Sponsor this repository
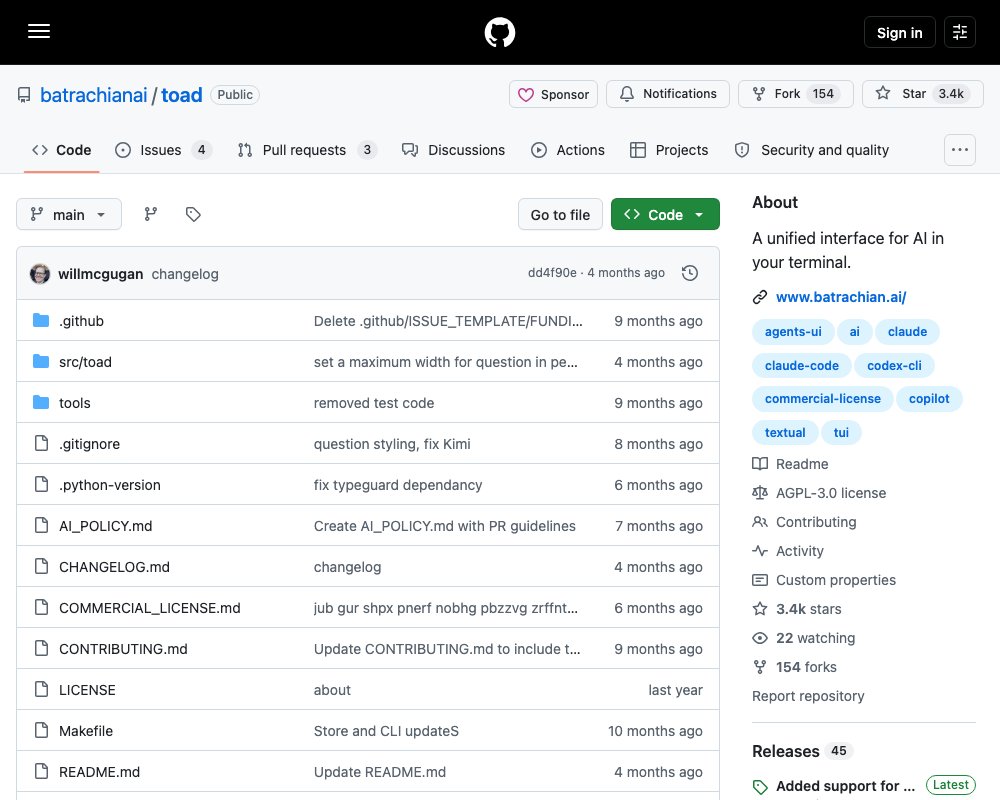The image size is (1000, 800). [553, 94]
